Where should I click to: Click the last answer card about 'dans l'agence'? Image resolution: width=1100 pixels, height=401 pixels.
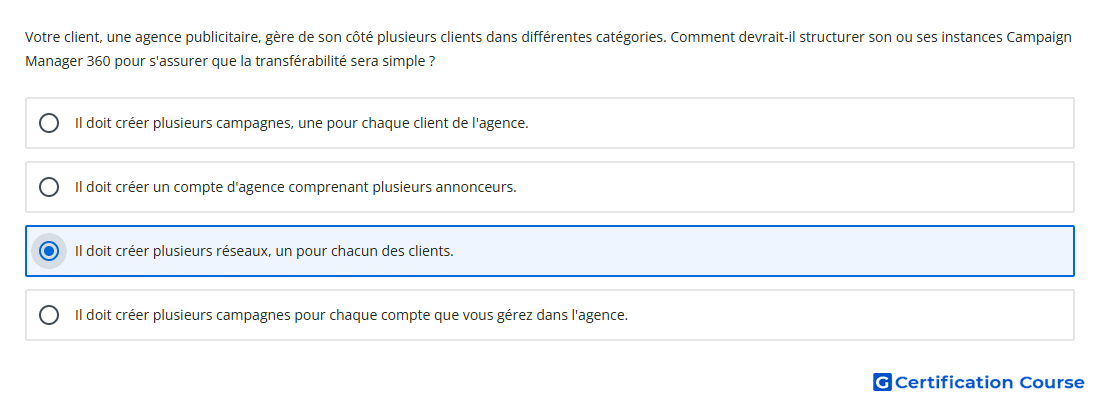[x=550, y=315]
